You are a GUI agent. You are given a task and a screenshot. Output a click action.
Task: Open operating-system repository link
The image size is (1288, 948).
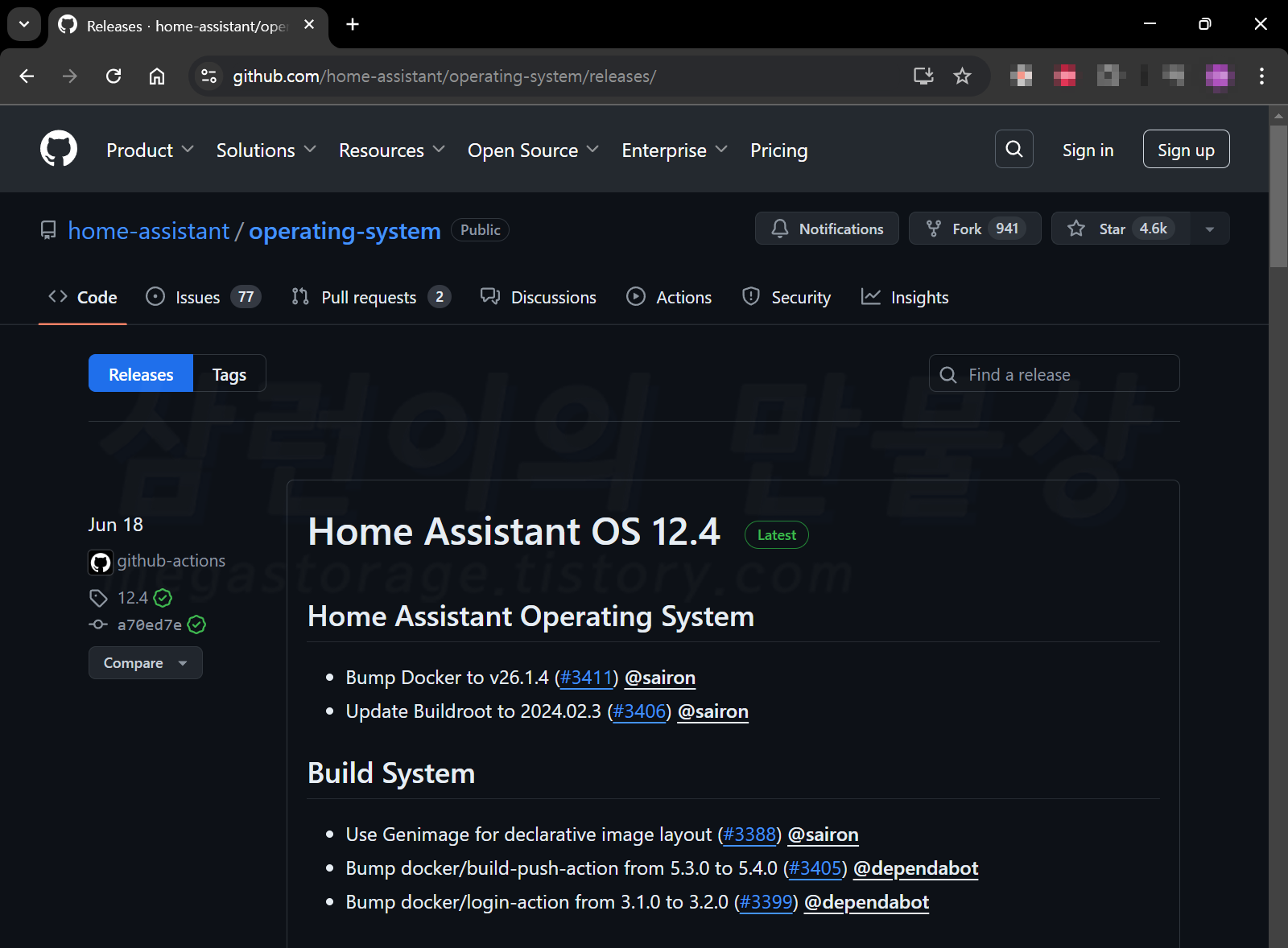coord(345,231)
